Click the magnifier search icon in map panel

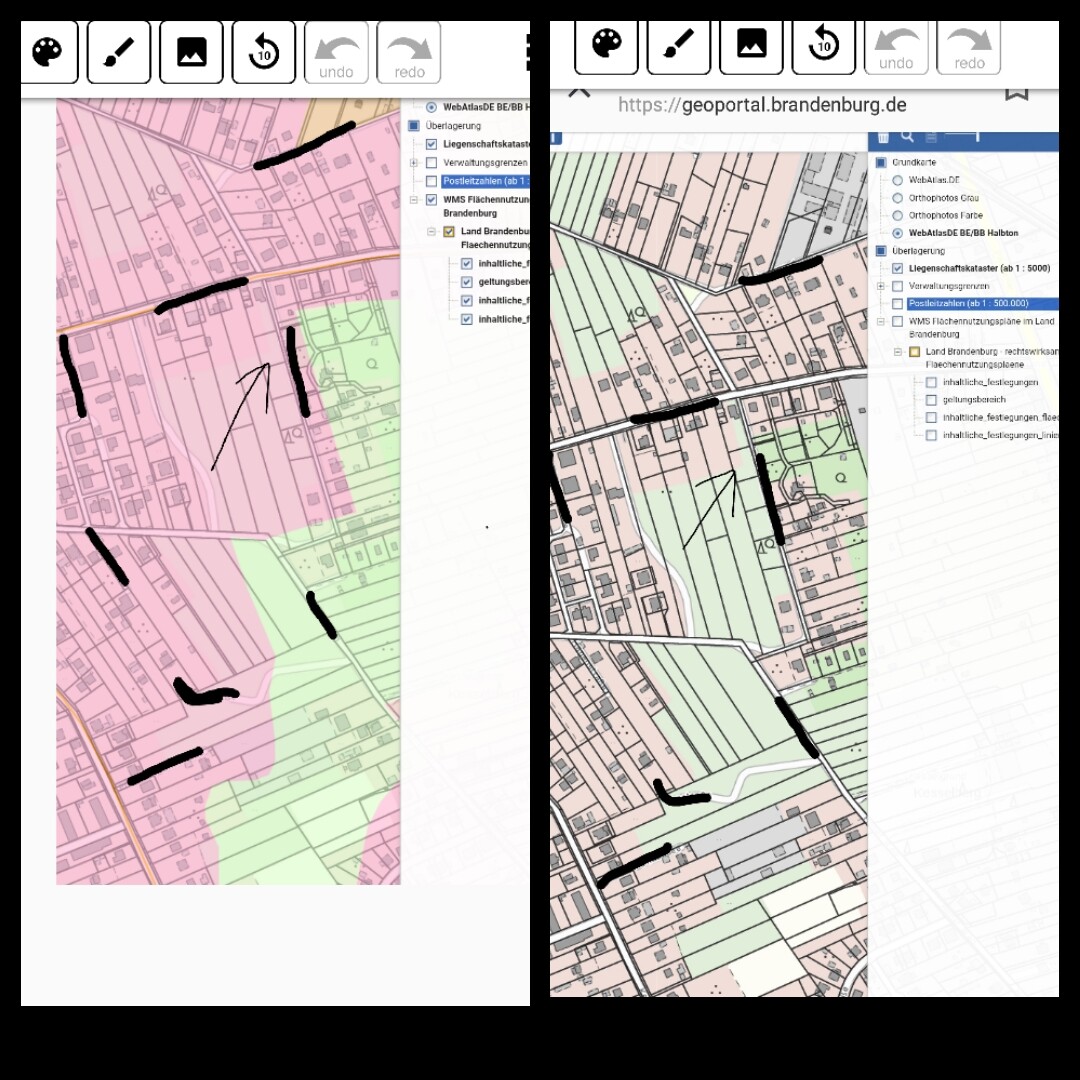pos(907,137)
